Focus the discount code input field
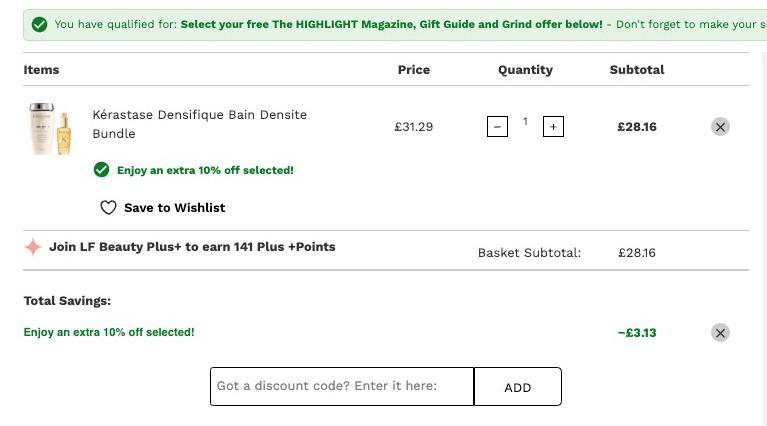The width and height of the screenshot is (767, 426). point(342,386)
